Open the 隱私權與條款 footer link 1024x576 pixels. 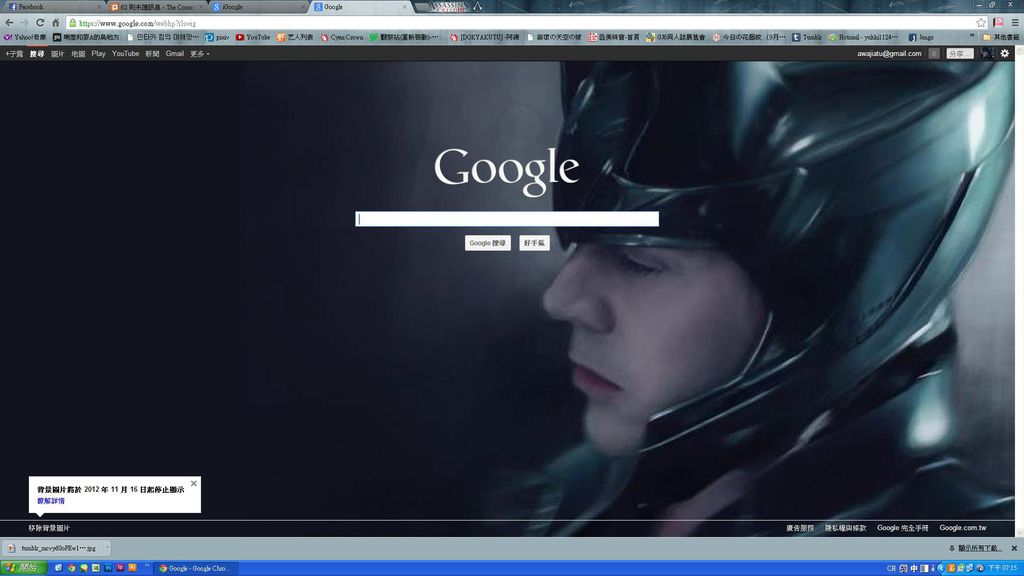tap(845, 528)
